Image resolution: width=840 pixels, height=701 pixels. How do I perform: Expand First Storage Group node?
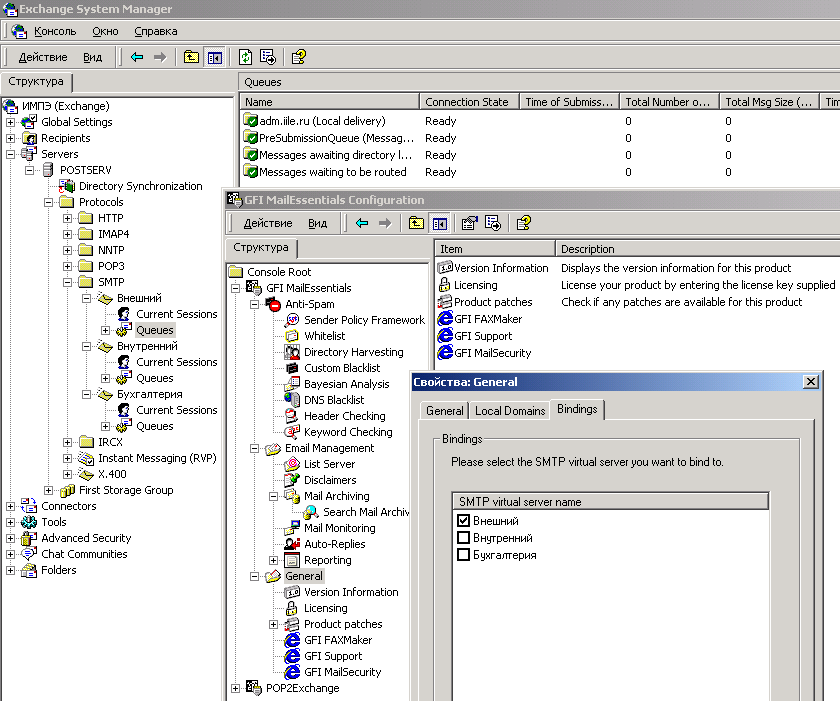(48, 490)
